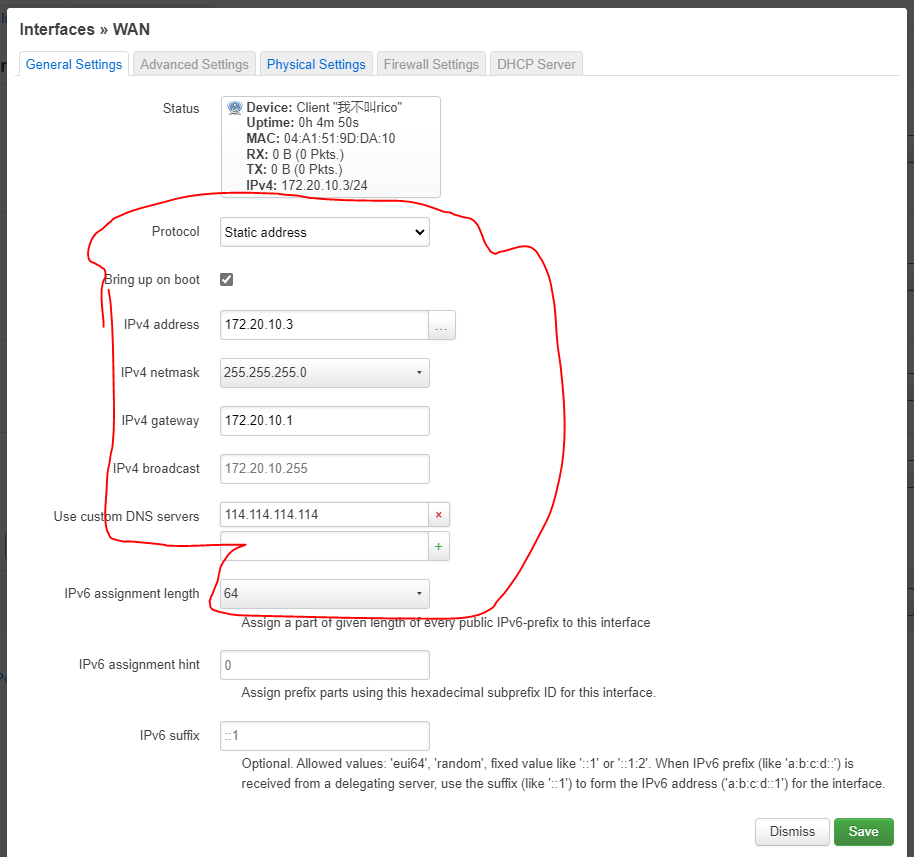Click the MAC address text 04:A1:51:9D:DA:10
The height and width of the screenshot is (857, 914).
point(339,139)
